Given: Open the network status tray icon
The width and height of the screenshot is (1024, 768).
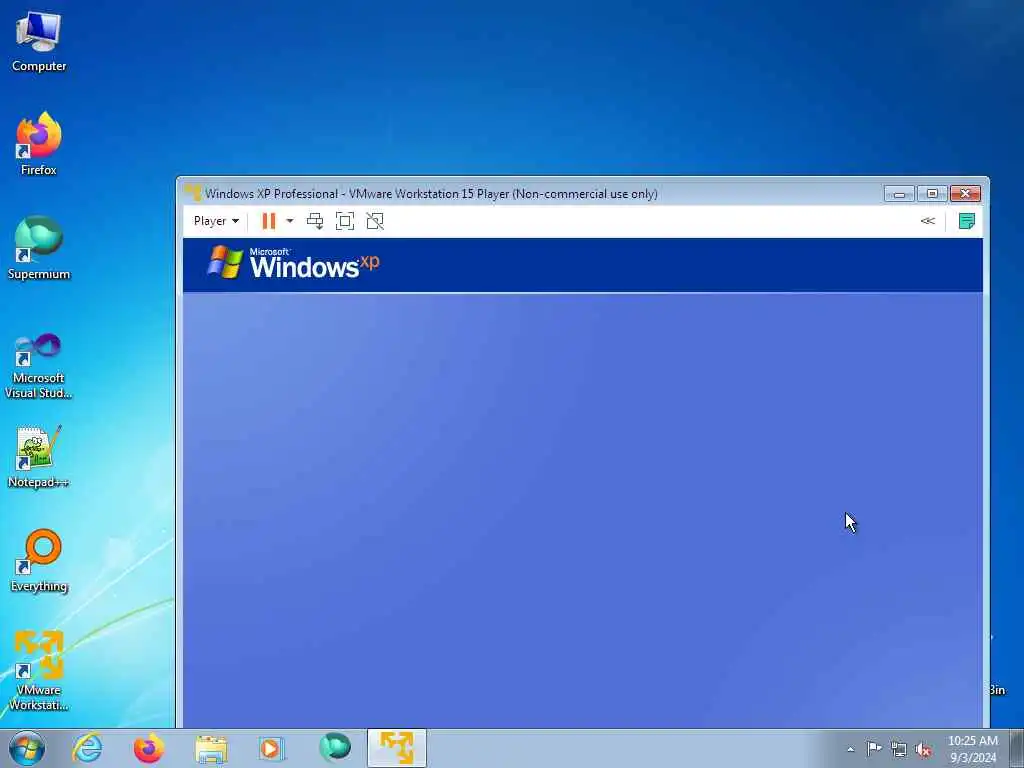Looking at the screenshot, I should coord(899,750).
